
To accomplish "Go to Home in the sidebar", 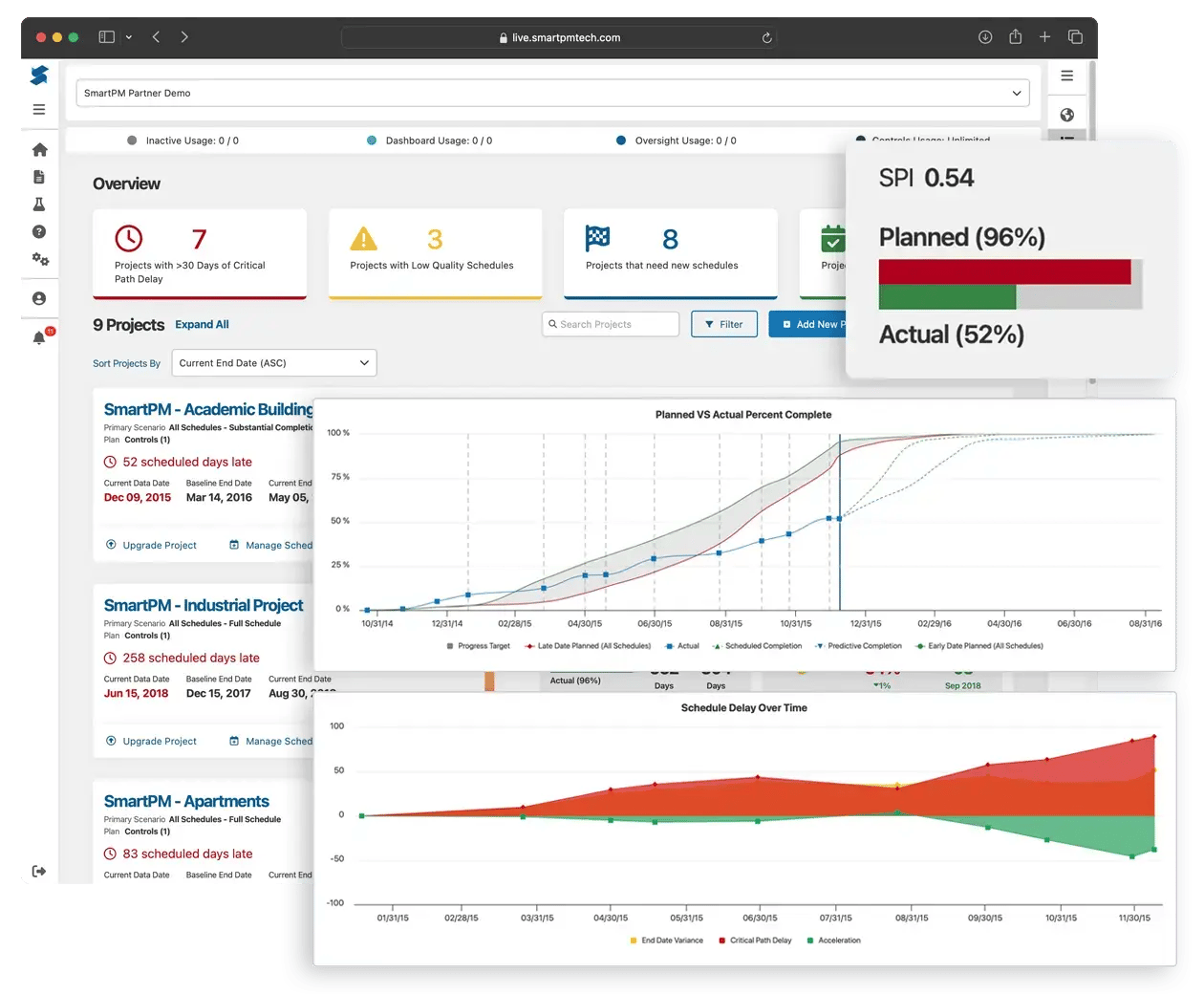I will click(39, 150).
